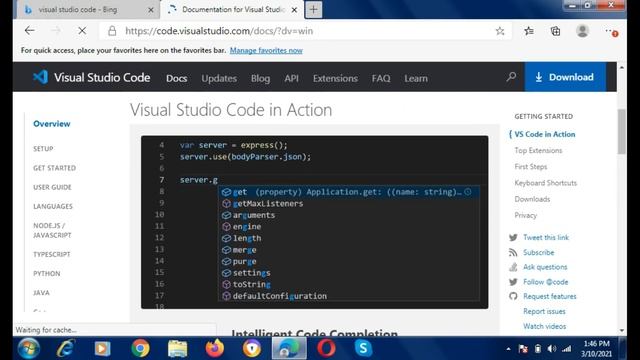Expand the TYPESCRIPT sidebar section
The image size is (640, 360).
(52, 254)
